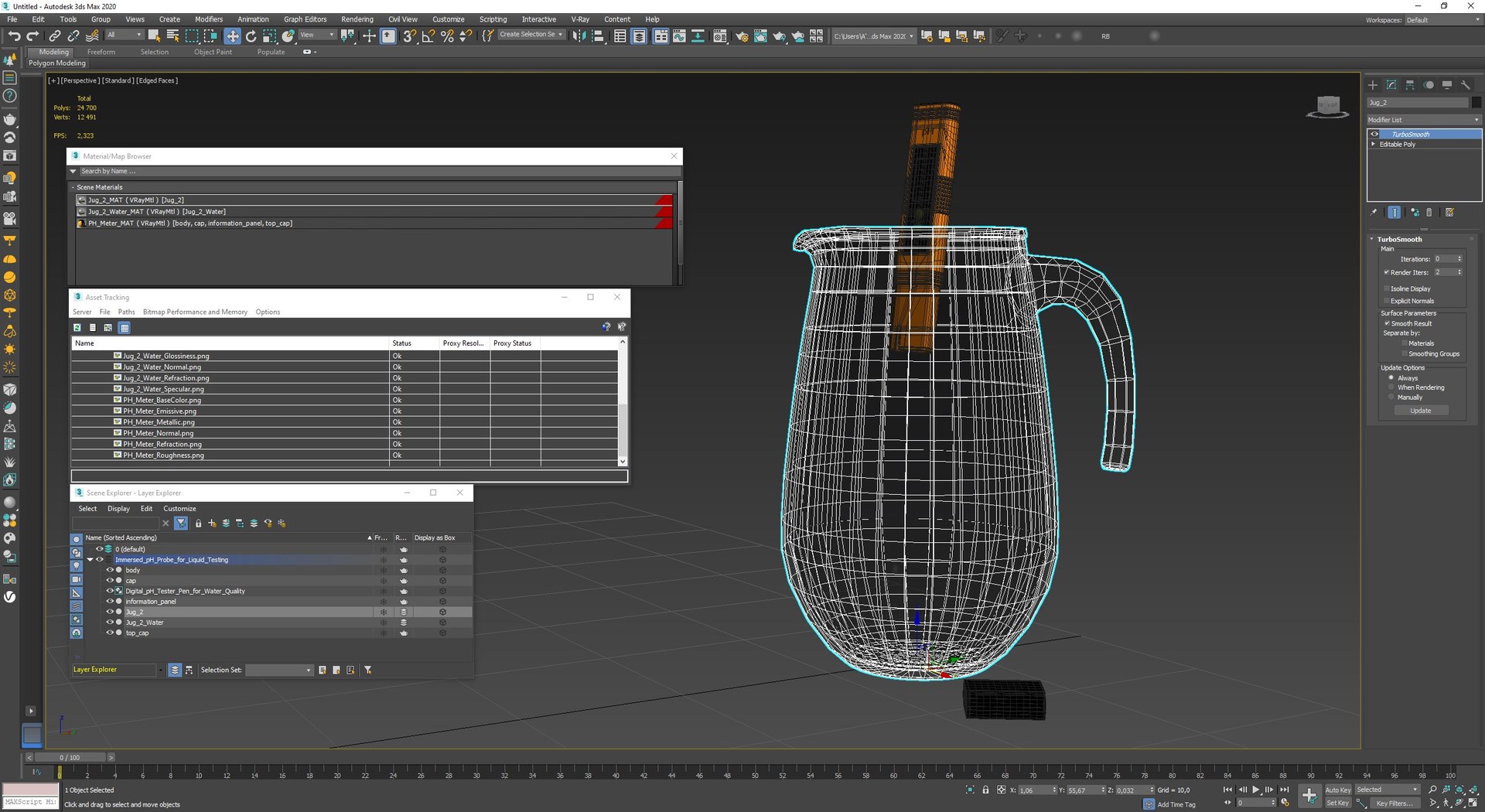
Task: Click the Update button in TurboSmooth
Action: tap(1421, 411)
